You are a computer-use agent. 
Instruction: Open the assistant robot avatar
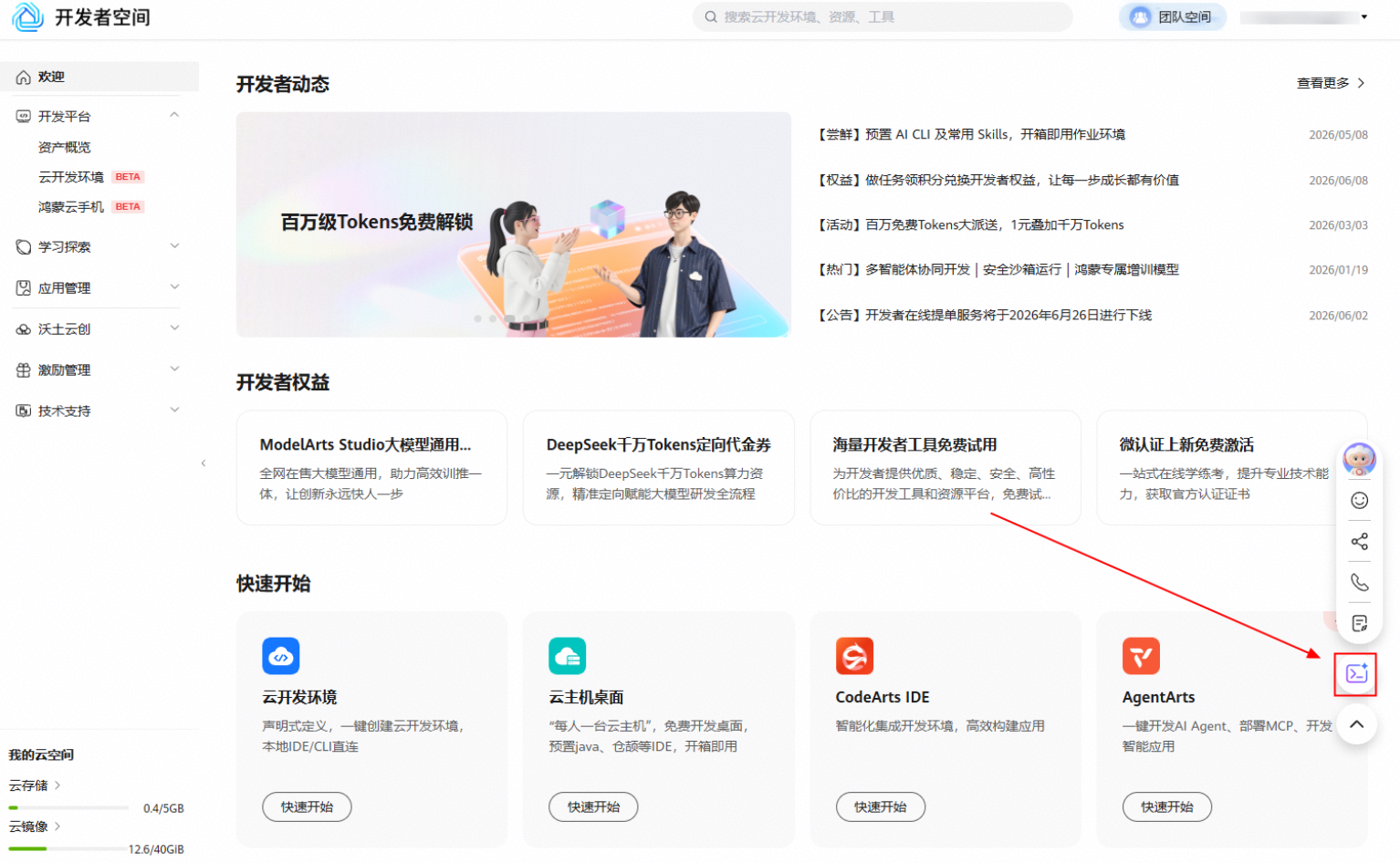[x=1359, y=459]
